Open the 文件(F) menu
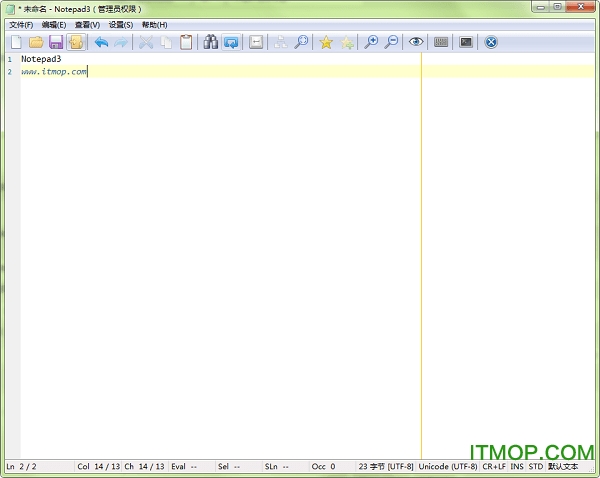Viewport: 600px width, 478px height. [21, 25]
